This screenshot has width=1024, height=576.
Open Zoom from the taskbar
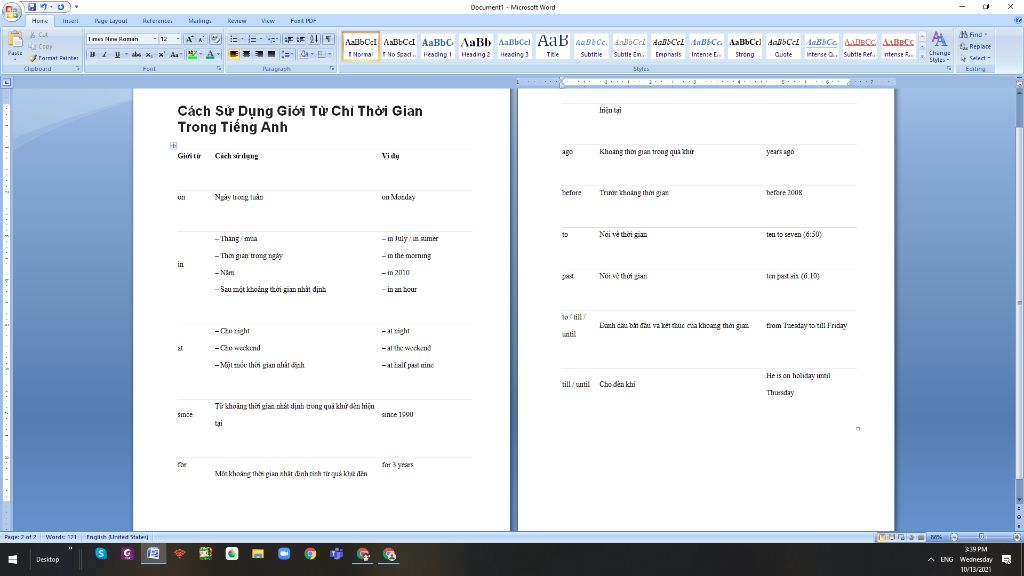click(x=284, y=554)
